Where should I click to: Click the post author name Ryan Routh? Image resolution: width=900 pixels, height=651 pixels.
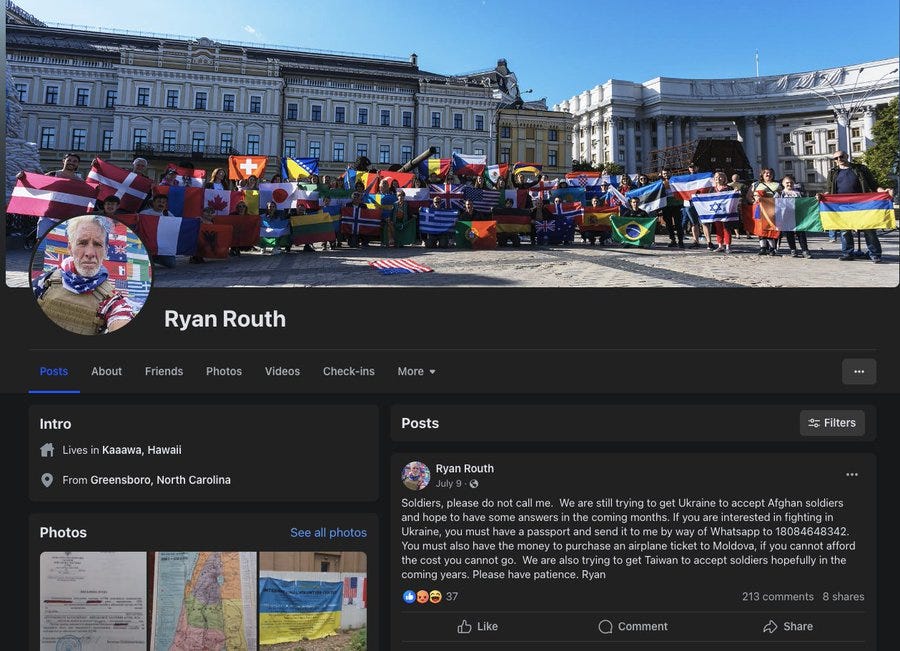click(464, 468)
